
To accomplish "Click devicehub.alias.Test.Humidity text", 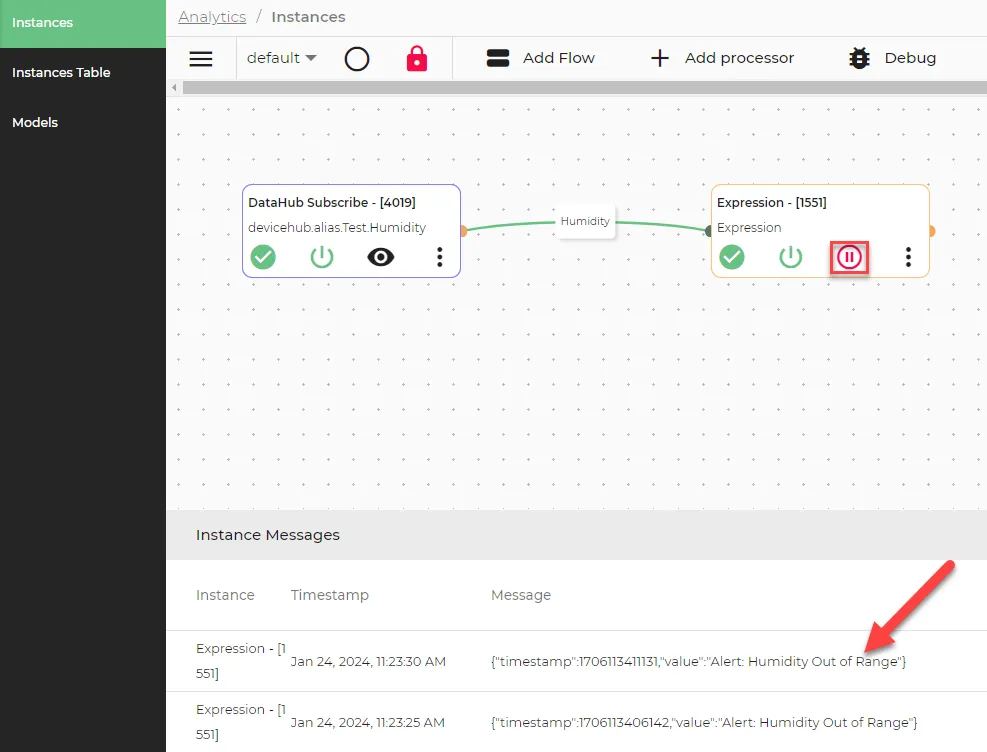I will point(337,227).
